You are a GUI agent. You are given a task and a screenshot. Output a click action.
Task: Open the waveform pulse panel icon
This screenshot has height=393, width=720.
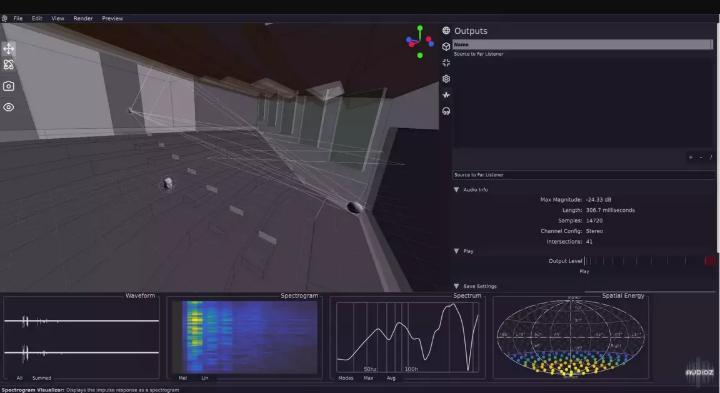tap(446, 95)
